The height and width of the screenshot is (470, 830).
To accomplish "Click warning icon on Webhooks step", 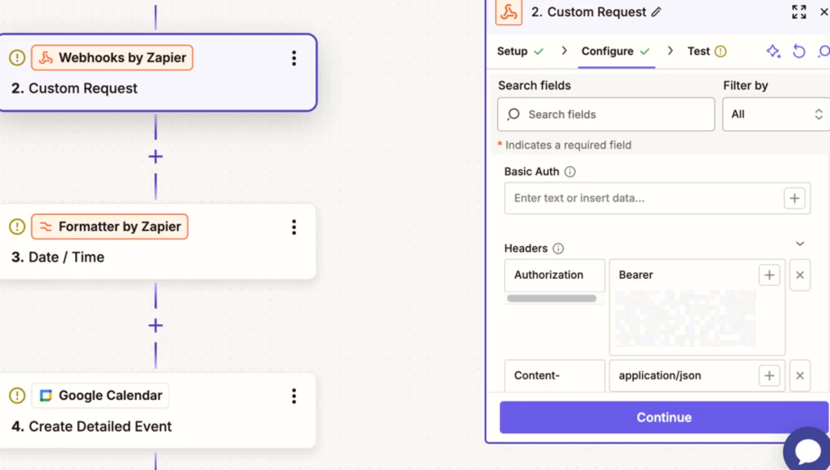I will [x=17, y=58].
